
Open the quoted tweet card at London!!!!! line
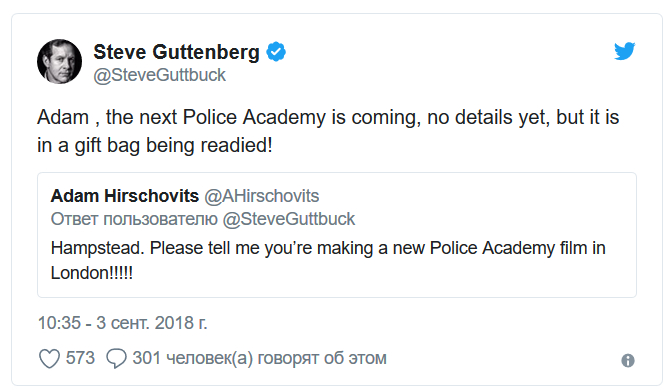click(x=91, y=273)
